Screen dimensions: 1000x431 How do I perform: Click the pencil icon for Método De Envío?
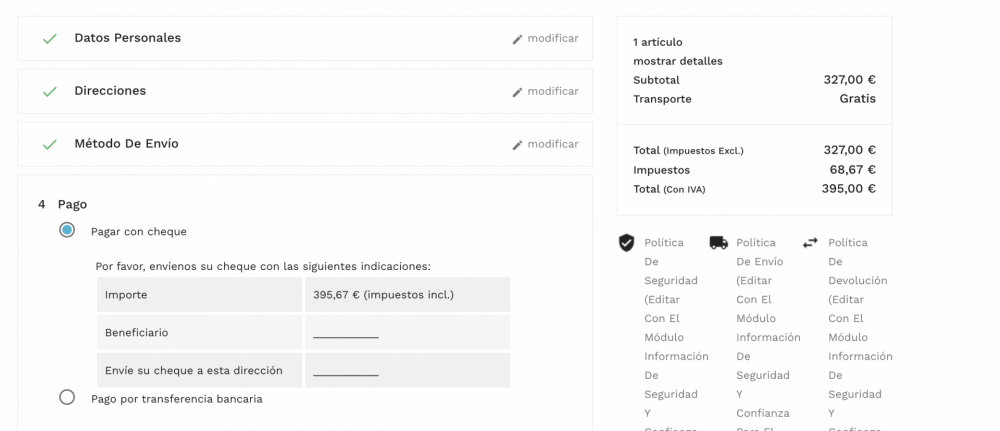click(517, 145)
